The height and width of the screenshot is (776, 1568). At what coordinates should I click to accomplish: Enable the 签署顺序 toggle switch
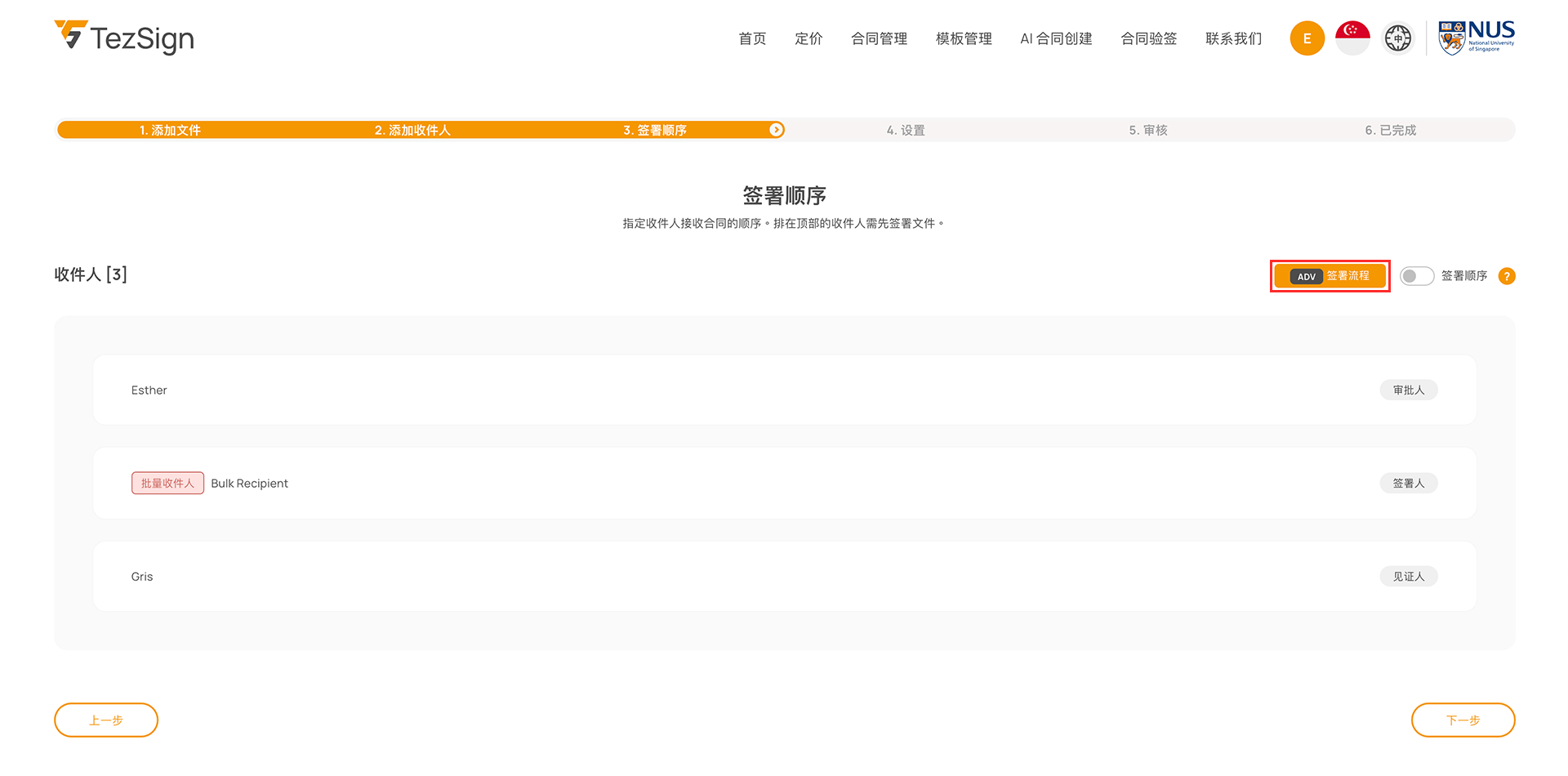[1416, 276]
